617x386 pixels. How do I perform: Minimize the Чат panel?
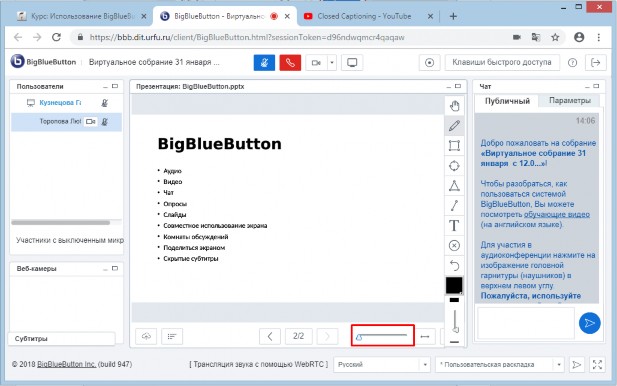coord(587,87)
